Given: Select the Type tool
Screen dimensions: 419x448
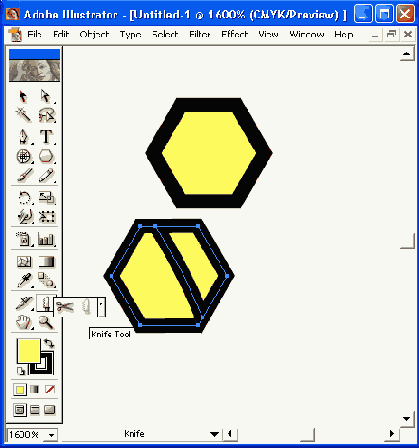Looking at the screenshot, I should click(46, 137).
